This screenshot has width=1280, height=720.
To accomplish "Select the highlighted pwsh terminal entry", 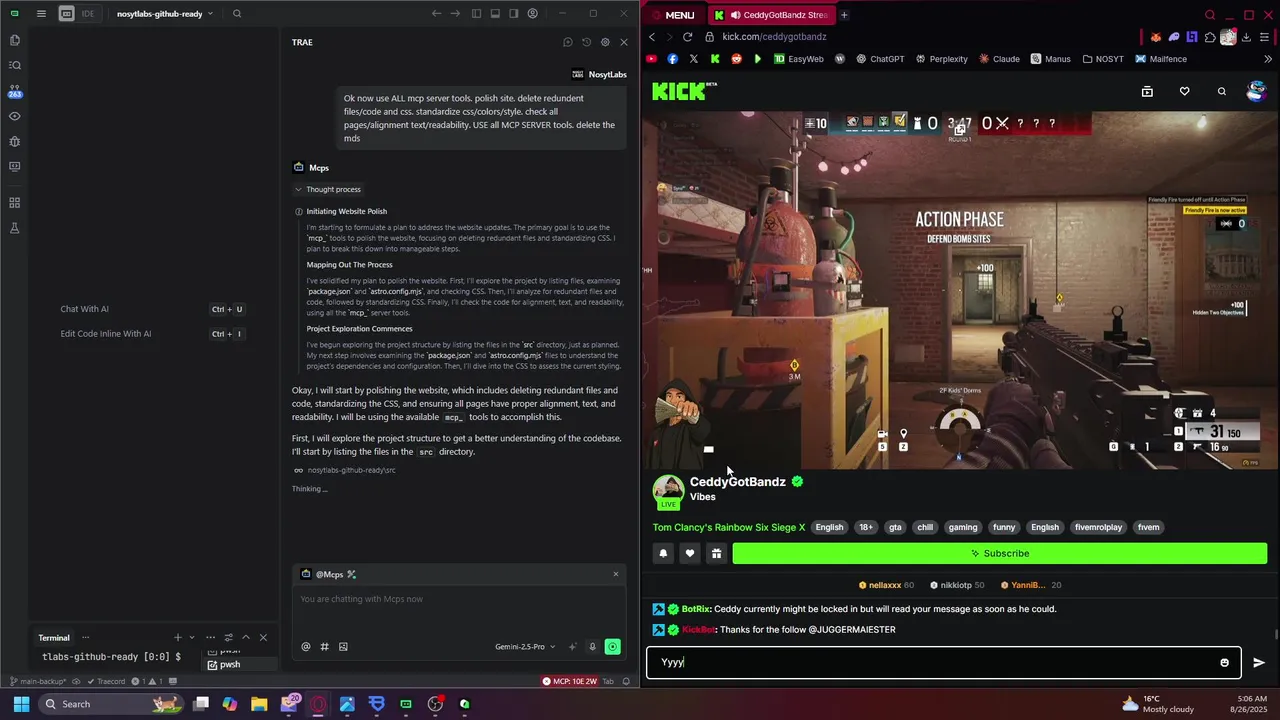I will (239, 664).
